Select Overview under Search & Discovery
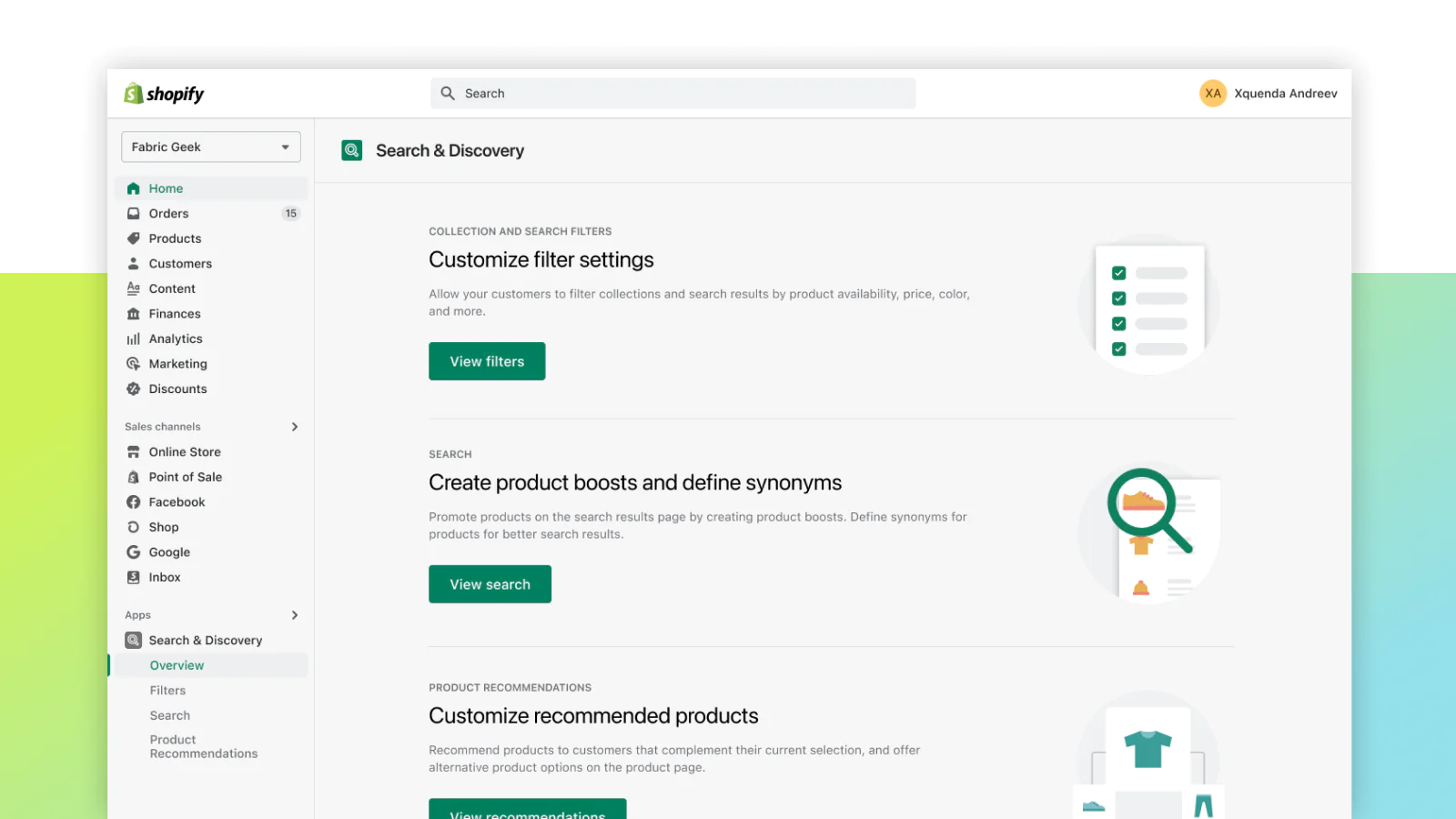The image size is (1456, 819). (x=211, y=665)
